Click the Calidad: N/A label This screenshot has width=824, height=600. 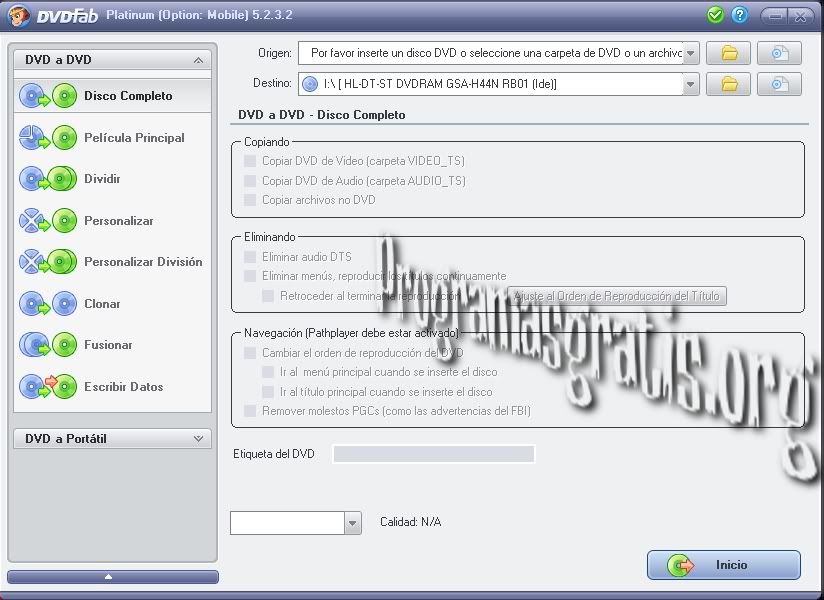(x=410, y=522)
